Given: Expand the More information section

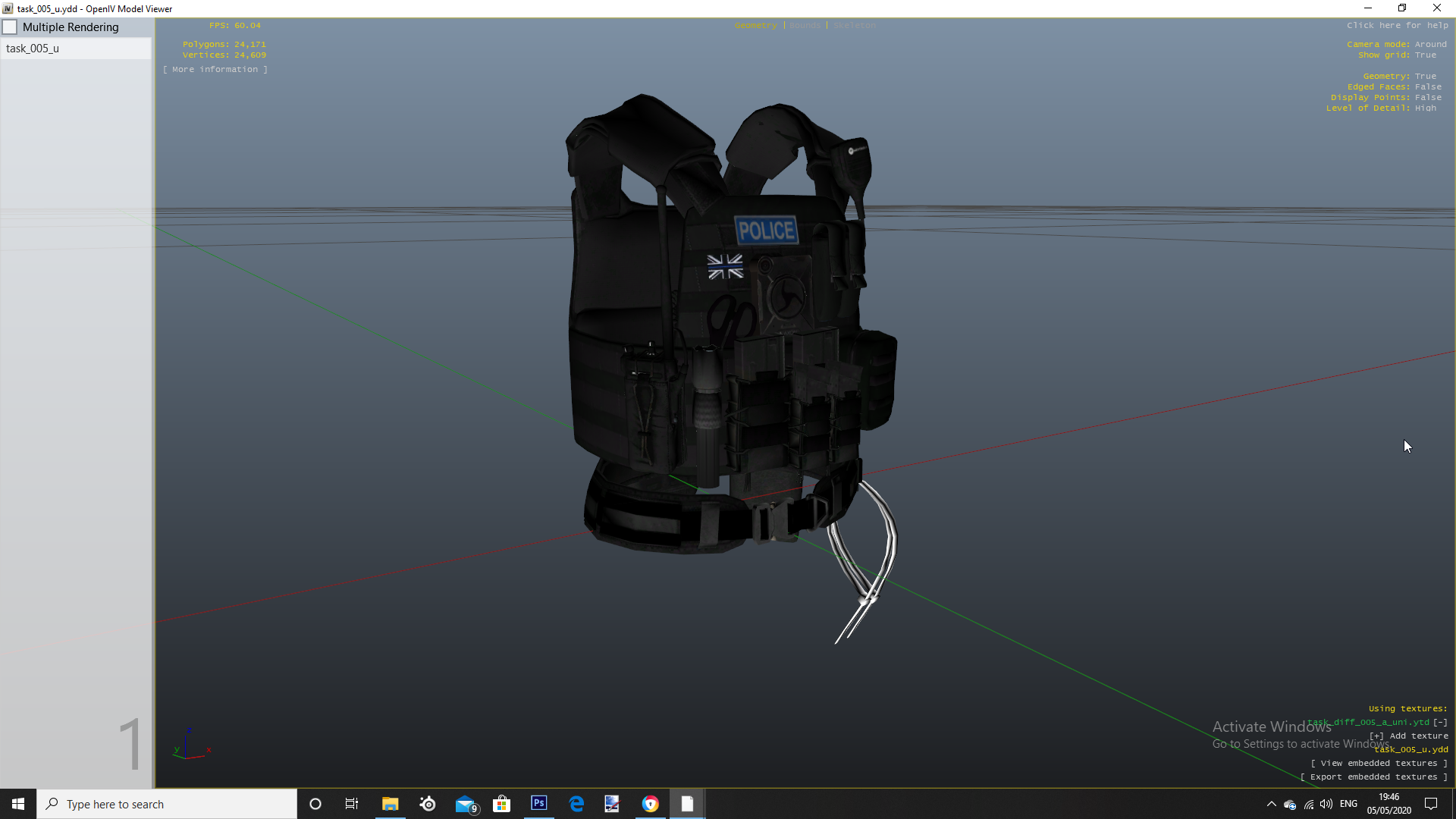Looking at the screenshot, I should (215, 69).
